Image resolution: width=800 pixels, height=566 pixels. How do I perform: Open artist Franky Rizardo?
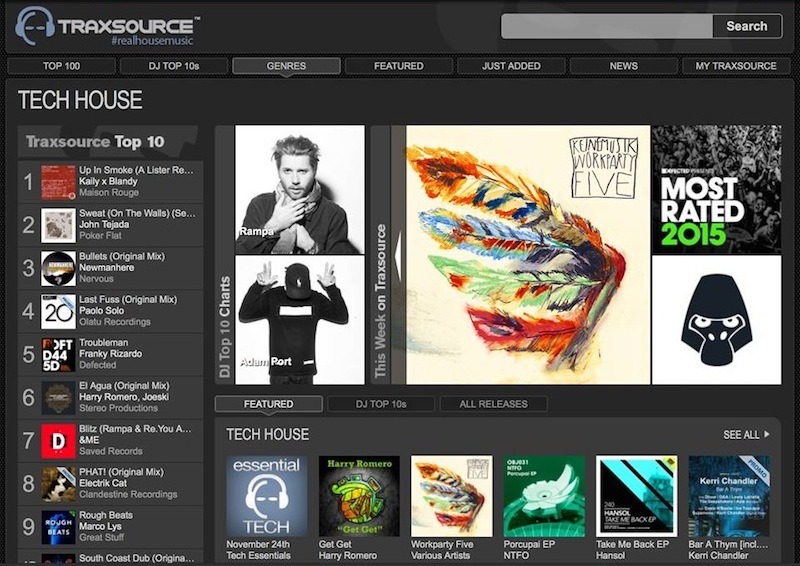click(111, 354)
